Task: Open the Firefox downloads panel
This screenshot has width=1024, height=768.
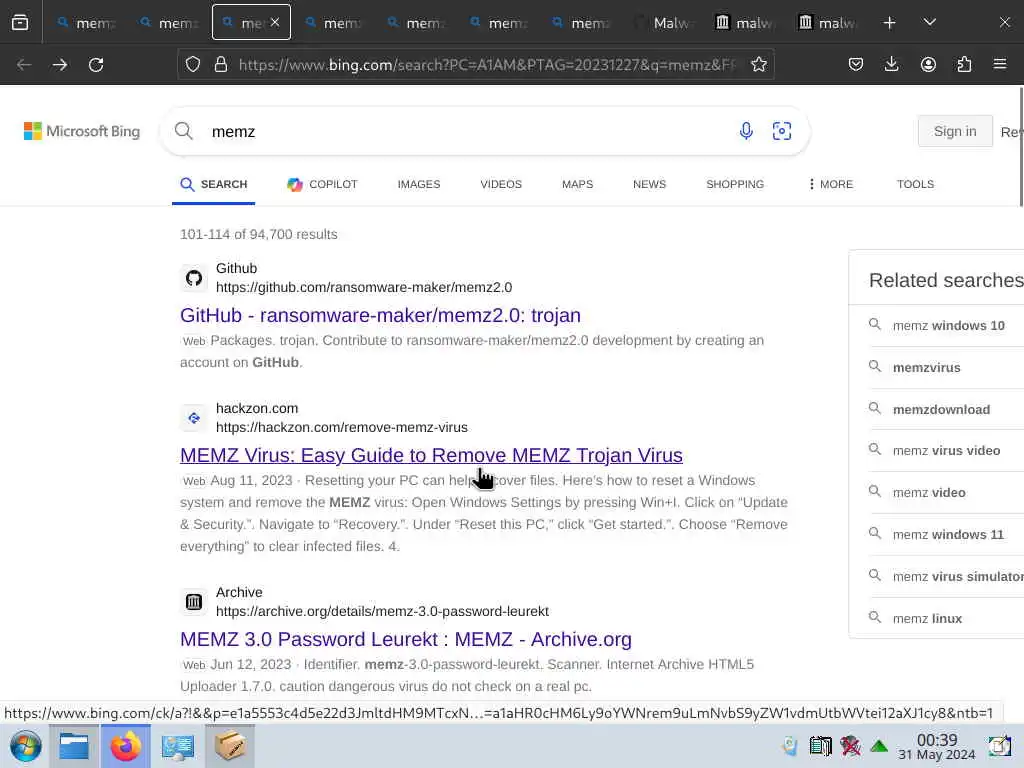Action: [891, 65]
